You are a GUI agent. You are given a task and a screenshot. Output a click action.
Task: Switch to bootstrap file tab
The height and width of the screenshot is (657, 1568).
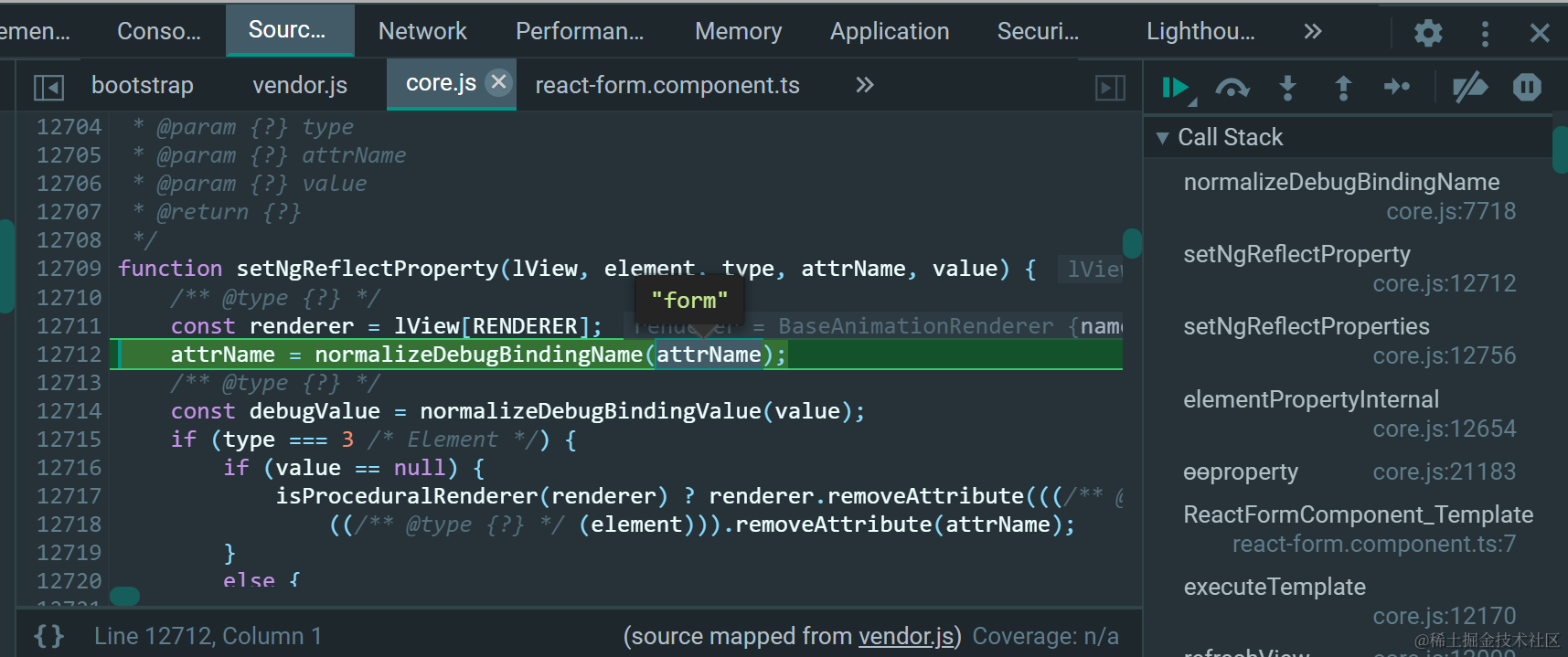coord(143,85)
